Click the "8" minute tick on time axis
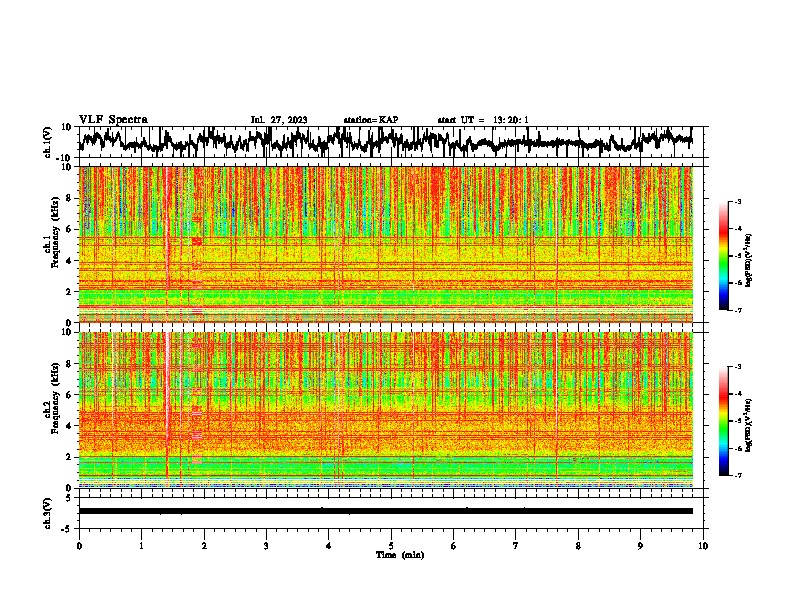 point(578,546)
